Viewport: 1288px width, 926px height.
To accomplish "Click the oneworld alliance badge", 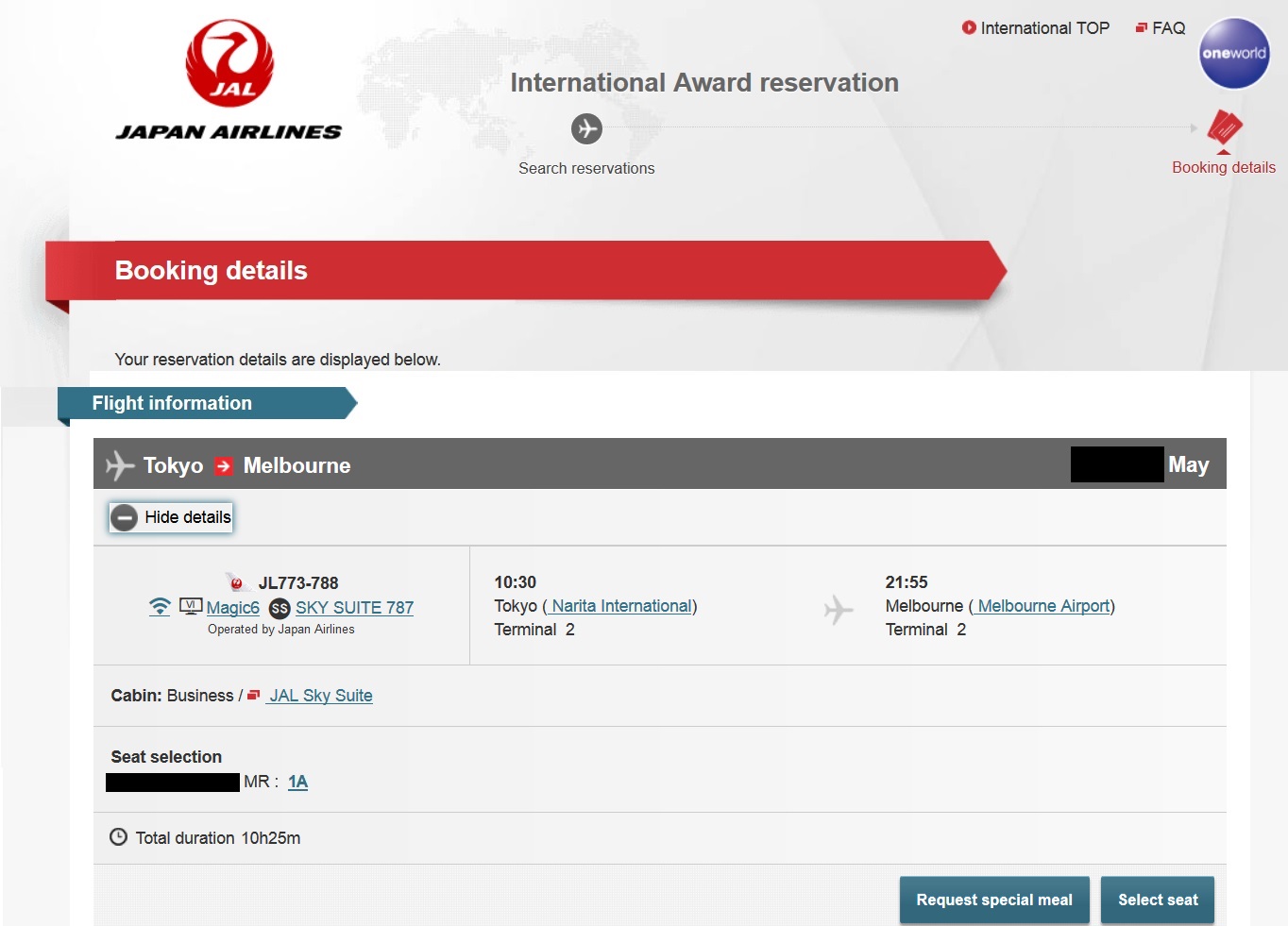I will coord(1234,54).
